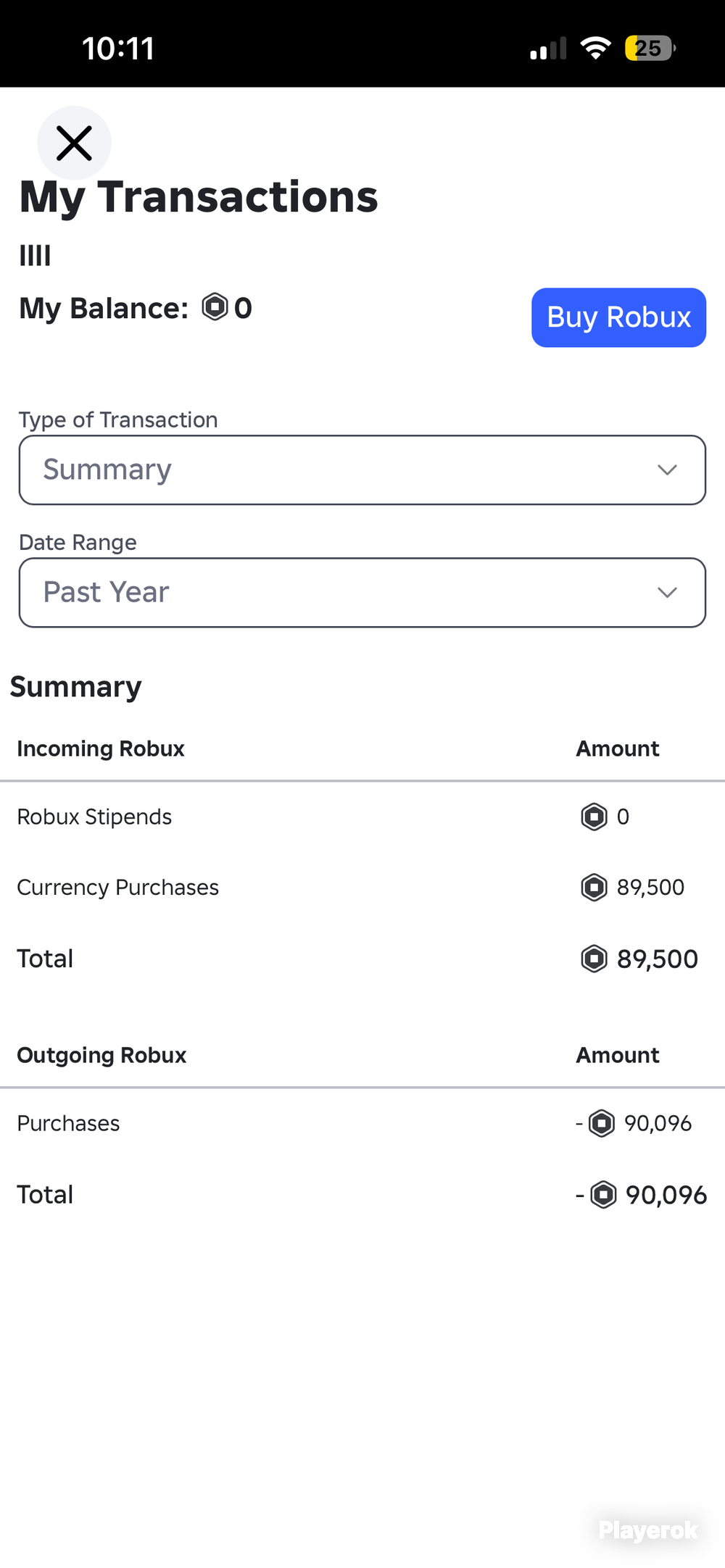Tap the Robux icon in Outgoing Total row
The height and width of the screenshot is (1568, 725).
[602, 1194]
